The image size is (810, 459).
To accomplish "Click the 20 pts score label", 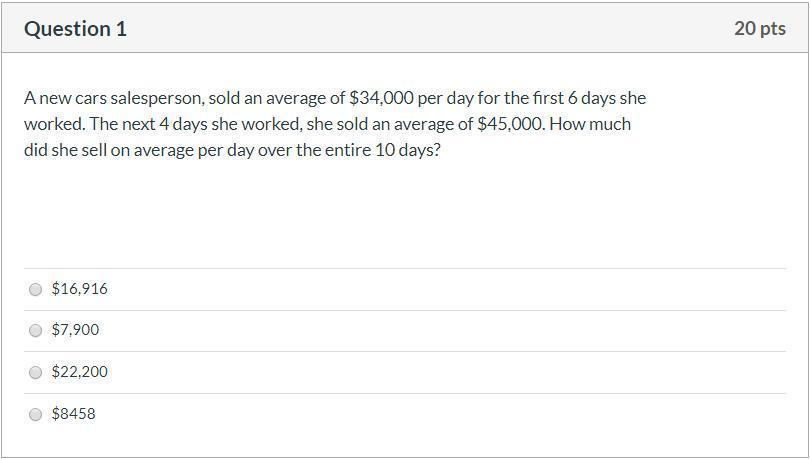I will click(759, 29).
